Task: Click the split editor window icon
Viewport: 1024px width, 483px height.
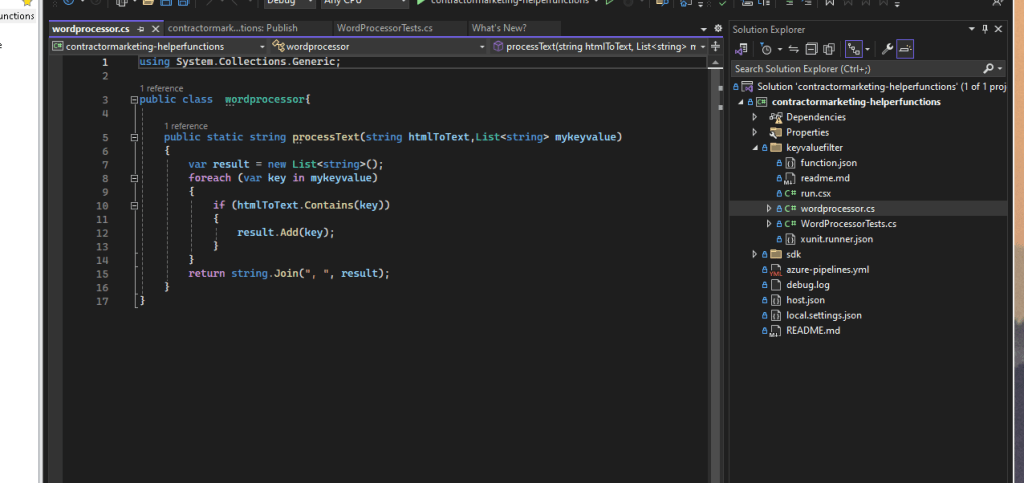Action: 715,46
